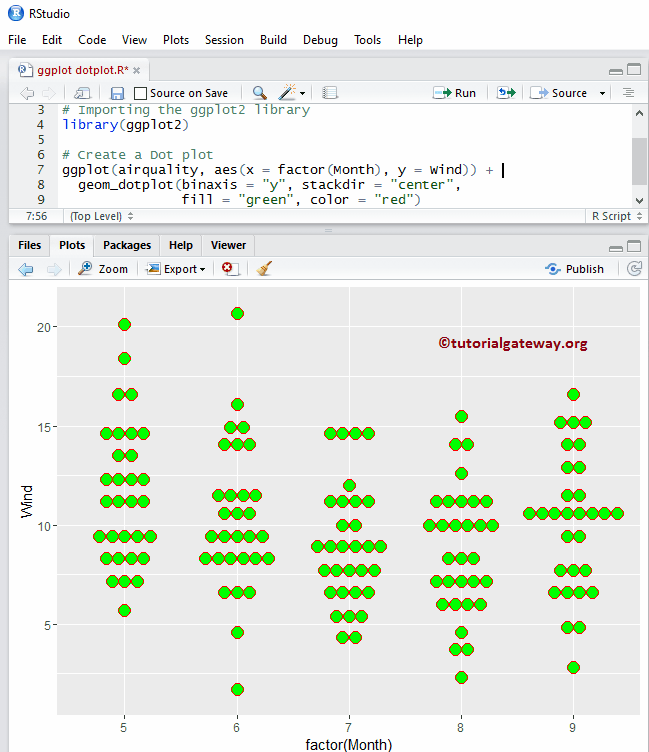Open the R Script file type selector
The width and height of the screenshot is (649, 752).
pyautogui.click(x=614, y=216)
